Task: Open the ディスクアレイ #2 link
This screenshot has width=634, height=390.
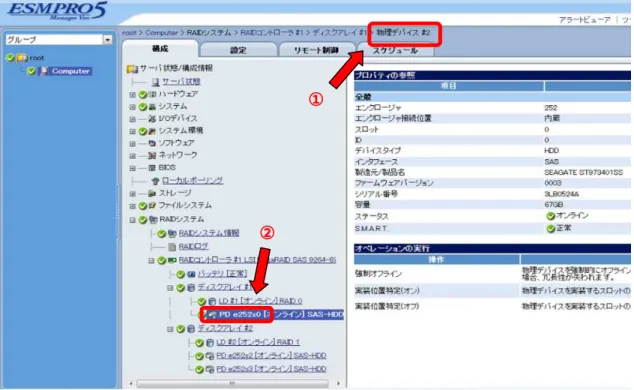Action: pyautogui.click(x=225, y=328)
